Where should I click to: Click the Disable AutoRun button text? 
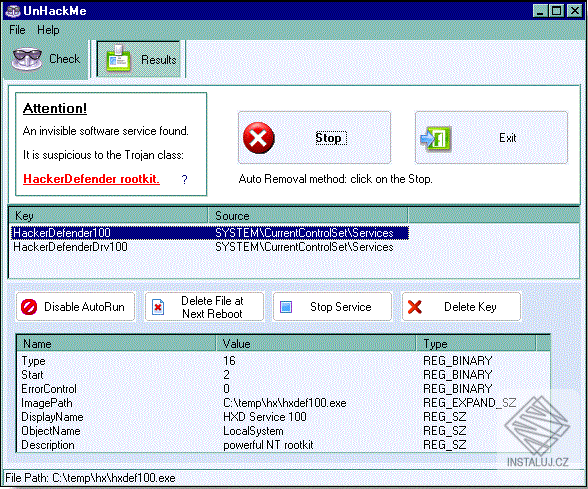pos(84,307)
